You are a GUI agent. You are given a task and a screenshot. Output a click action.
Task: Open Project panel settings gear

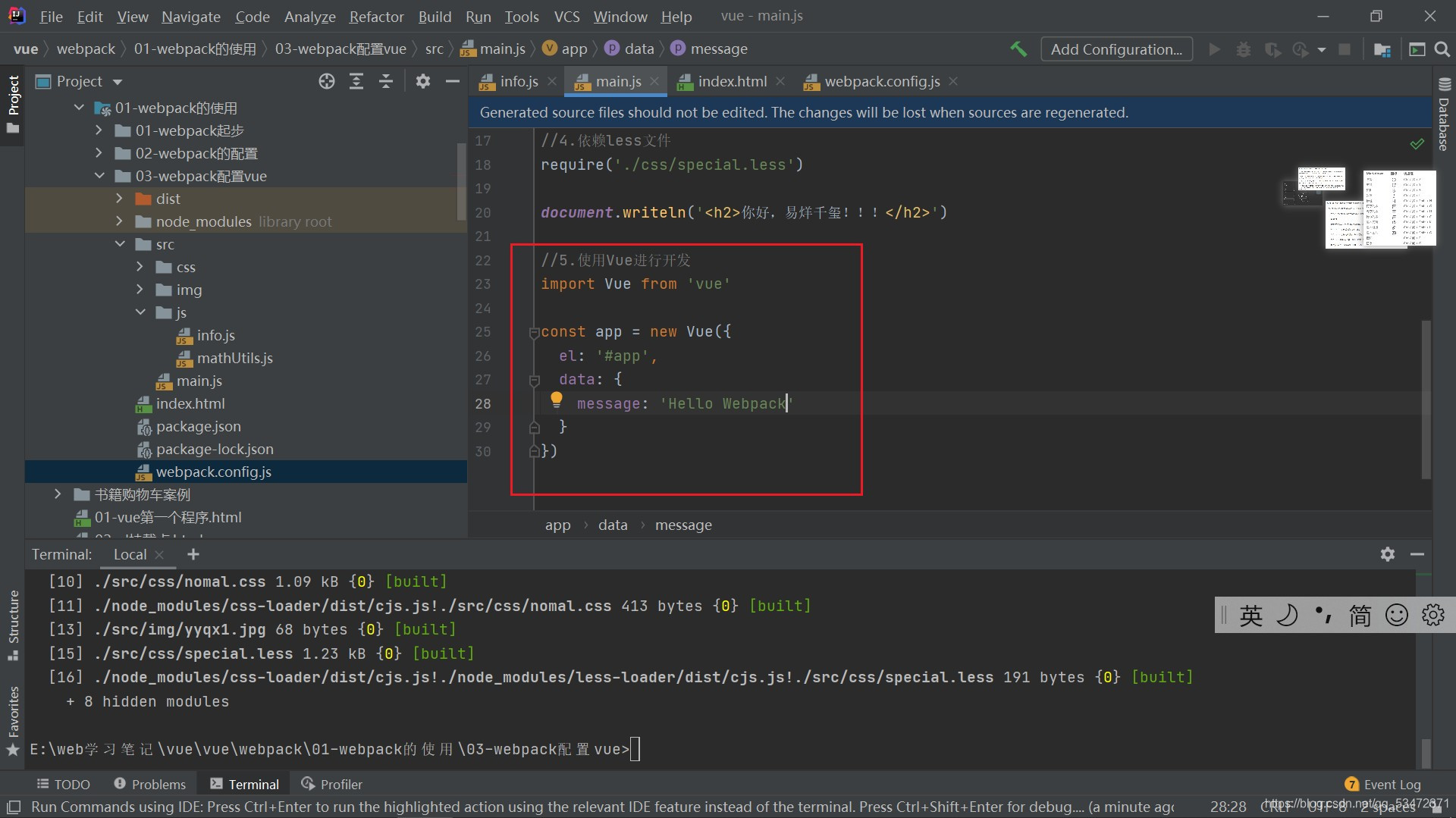[423, 81]
